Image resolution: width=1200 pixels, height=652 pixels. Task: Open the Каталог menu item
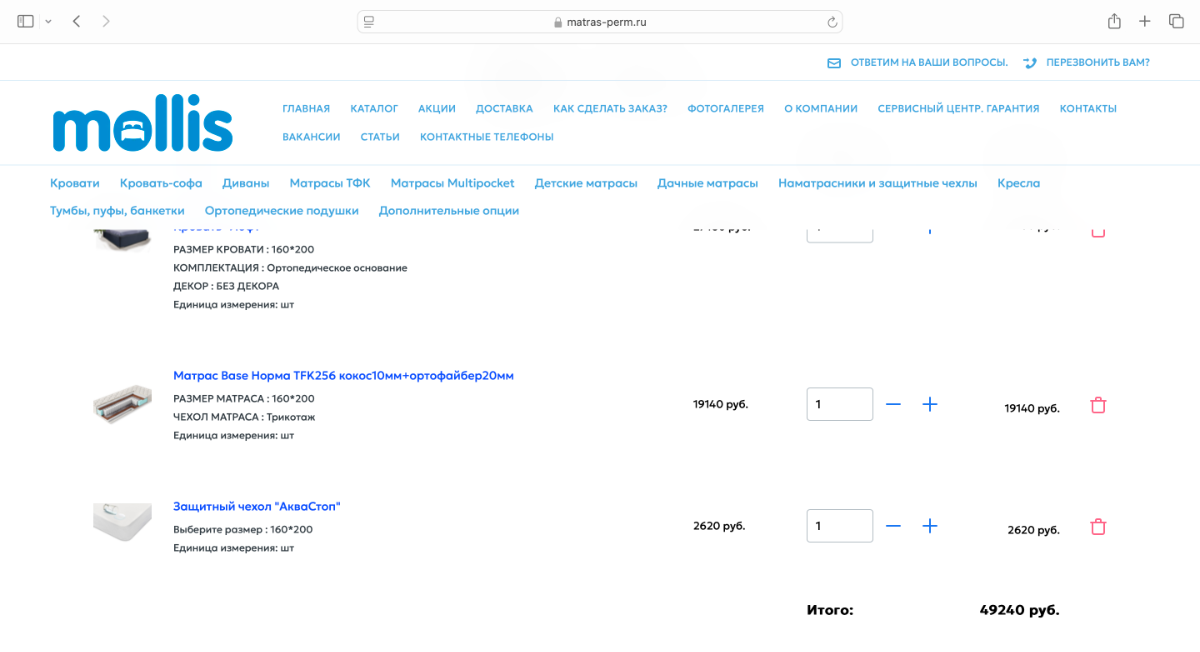click(374, 108)
